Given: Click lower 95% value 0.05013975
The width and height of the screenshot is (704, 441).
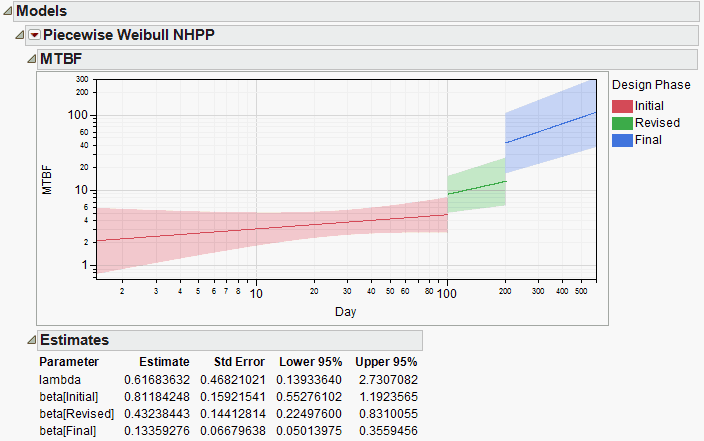Looking at the screenshot, I should (309, 431).
